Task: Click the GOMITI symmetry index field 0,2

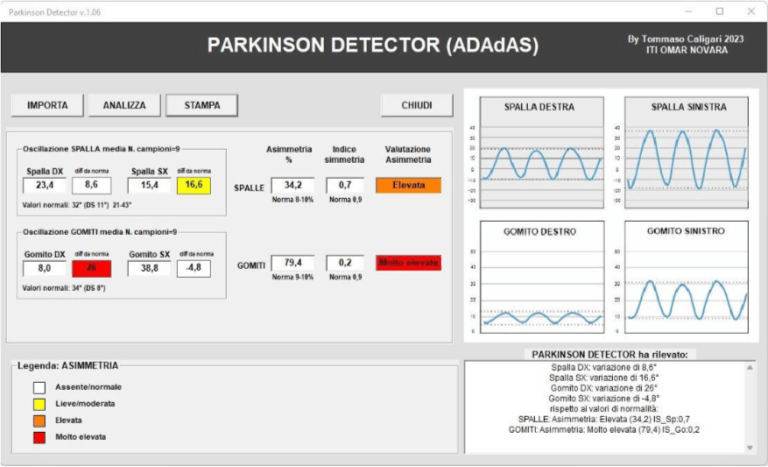Action: coord(345,263)
